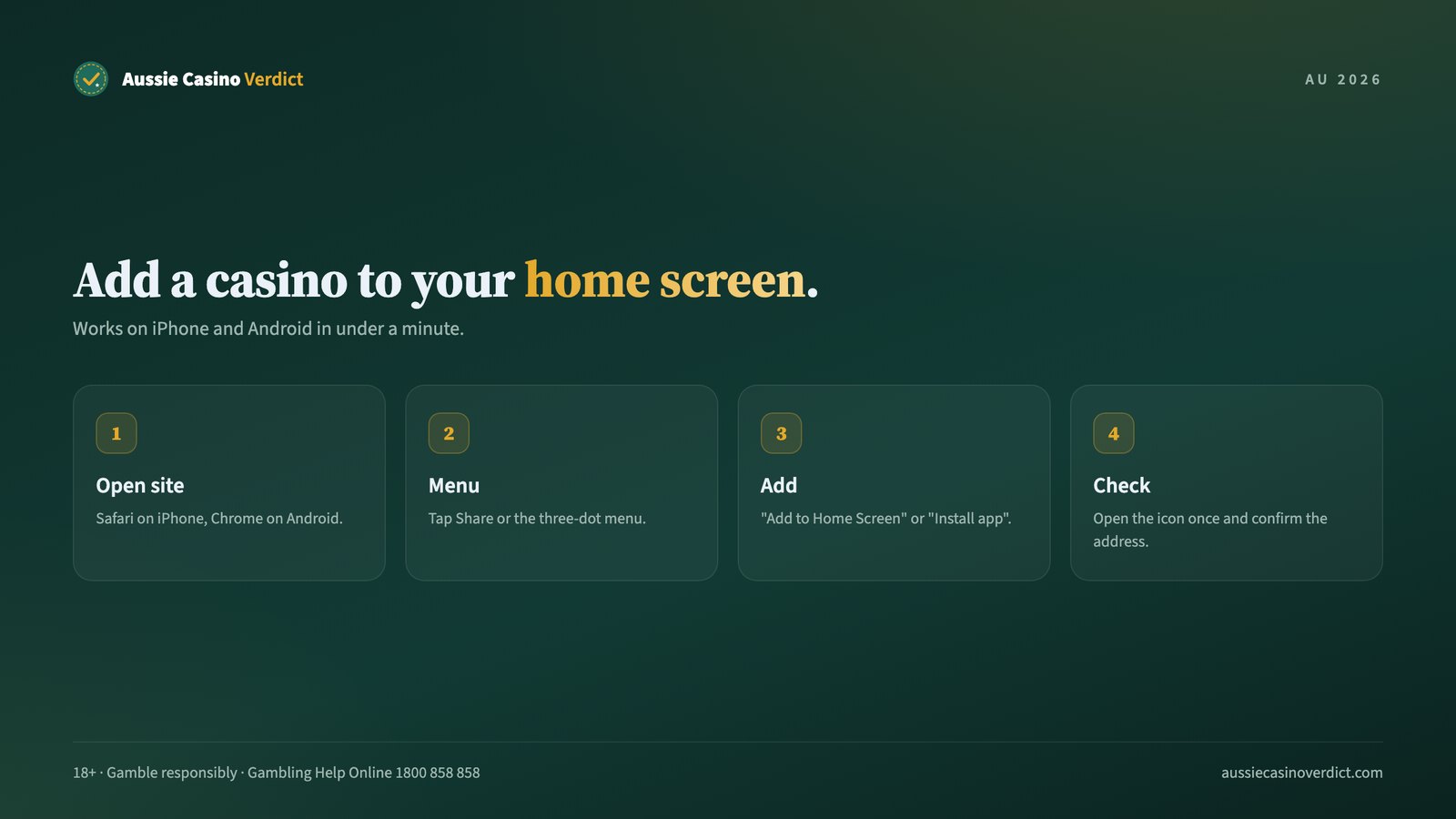Click the 'Add to Home Screen' instruction text

coord(886,519)
